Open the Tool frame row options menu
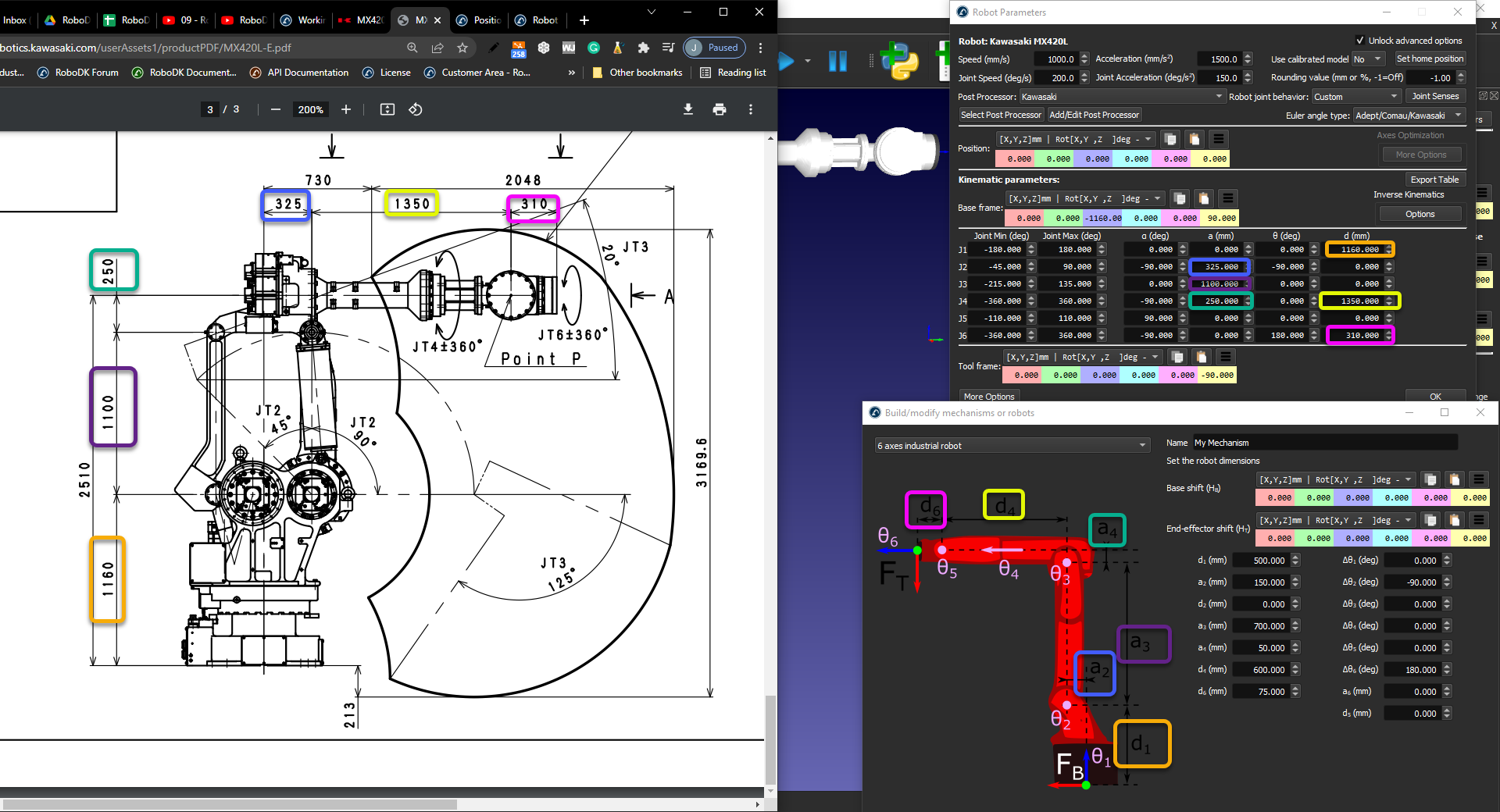1500x812 pixels. (1225, 357)
